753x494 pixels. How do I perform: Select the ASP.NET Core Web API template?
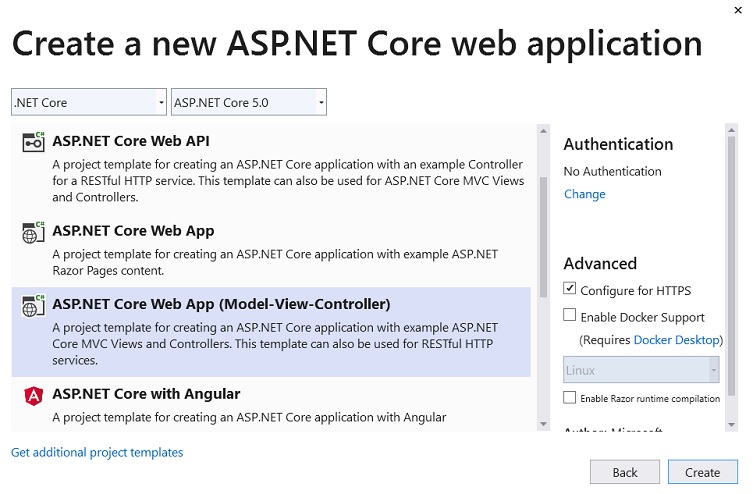(271, 168)
